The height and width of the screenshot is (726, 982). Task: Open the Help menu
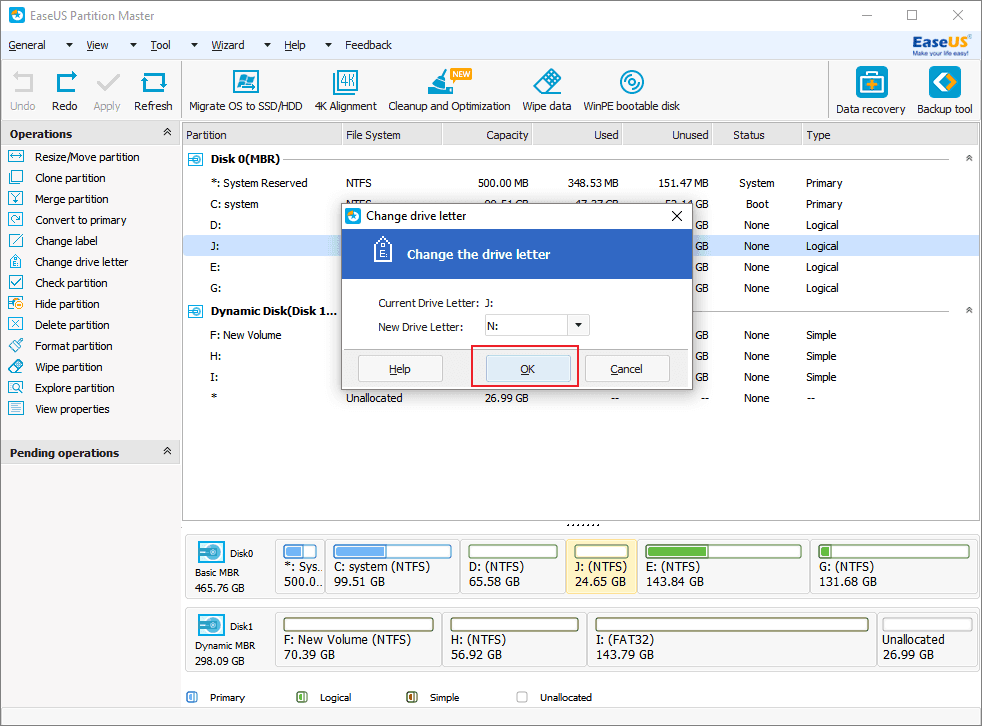coord(294,45)
